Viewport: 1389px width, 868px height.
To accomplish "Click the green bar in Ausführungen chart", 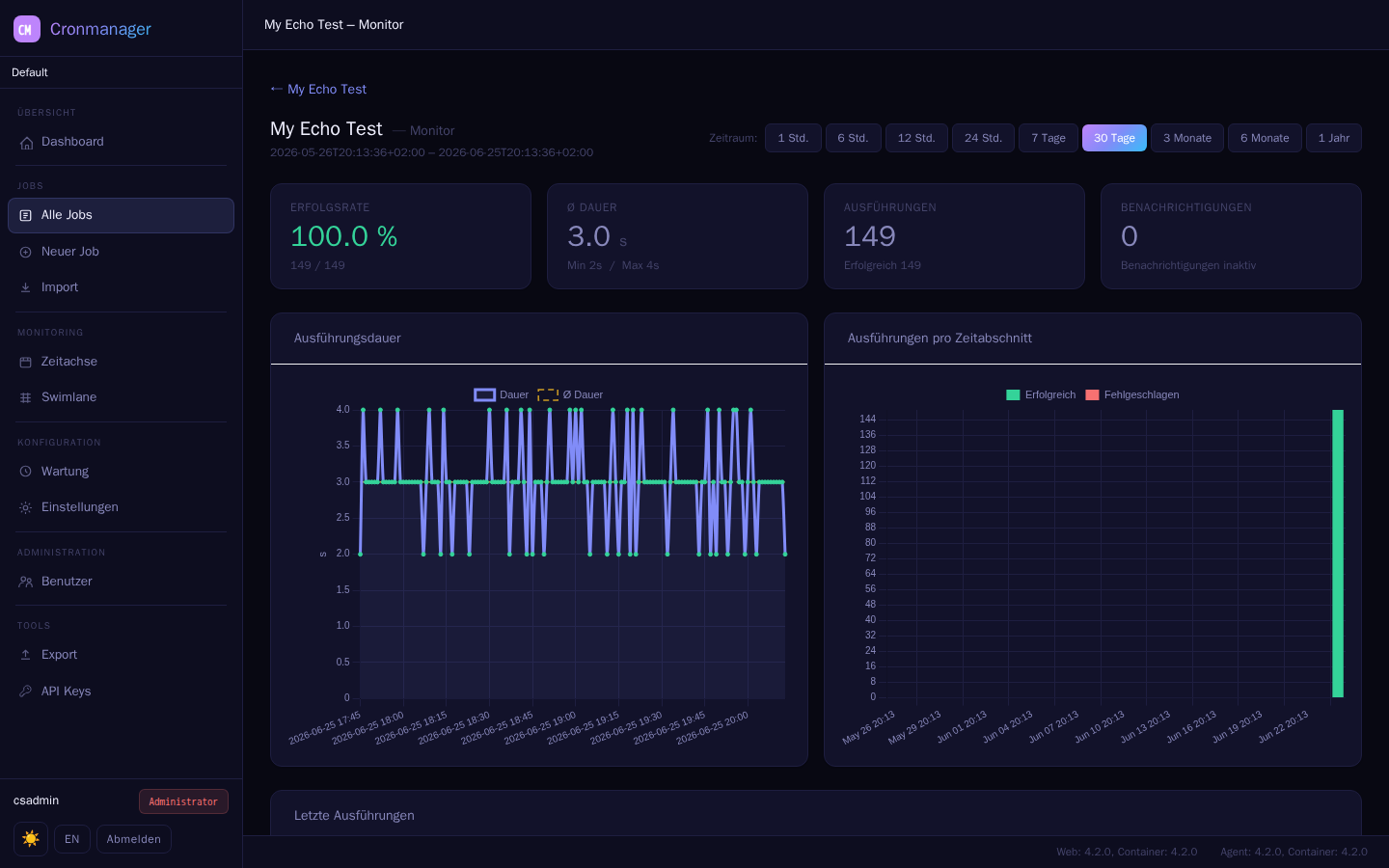I will [x=1338, y=554].
